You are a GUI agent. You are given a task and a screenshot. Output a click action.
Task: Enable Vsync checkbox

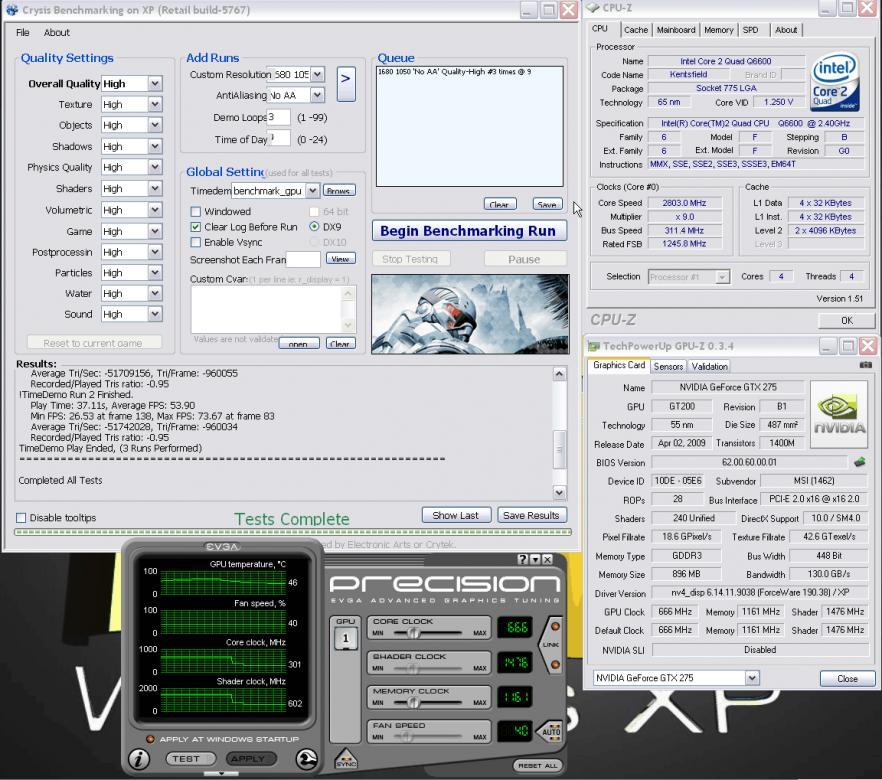[196, 242]
